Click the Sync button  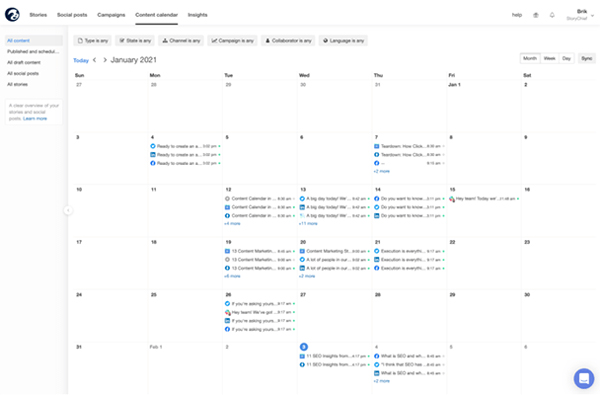pyautogui.click(x=587, y=58)
